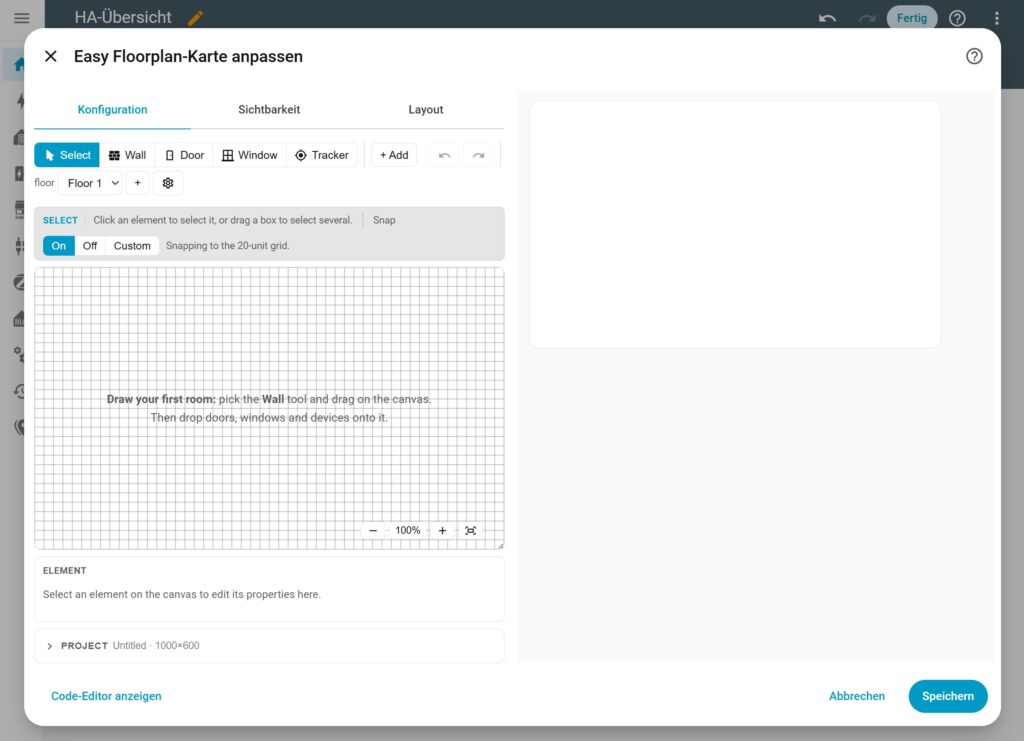The width and height of the screenshot is (1024, 741).
Task: Open the dialog help icon
Action: coord(974,56)
